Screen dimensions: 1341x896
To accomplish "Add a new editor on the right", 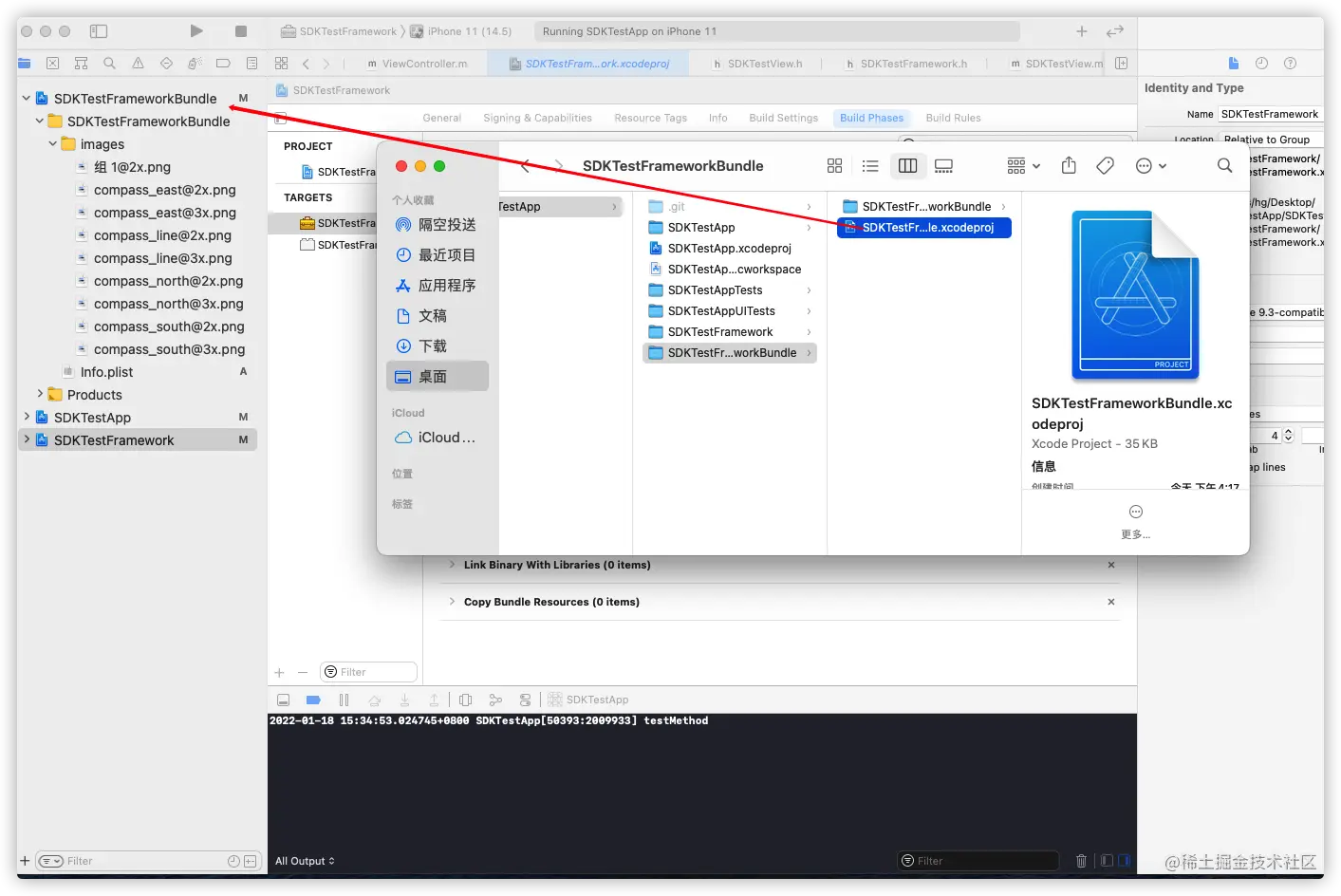I will coord(1122,64).
